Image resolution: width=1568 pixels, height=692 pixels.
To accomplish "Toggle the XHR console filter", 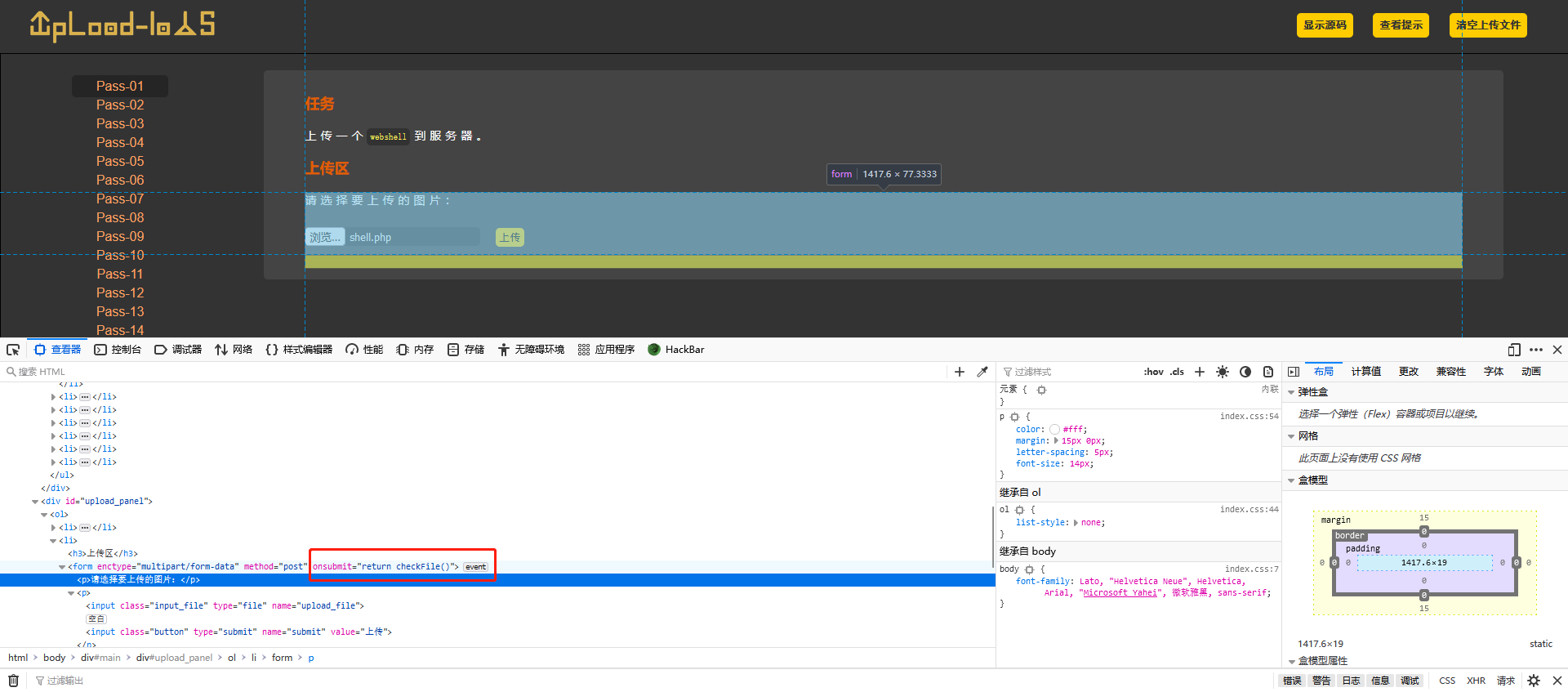I will 1476,681.
